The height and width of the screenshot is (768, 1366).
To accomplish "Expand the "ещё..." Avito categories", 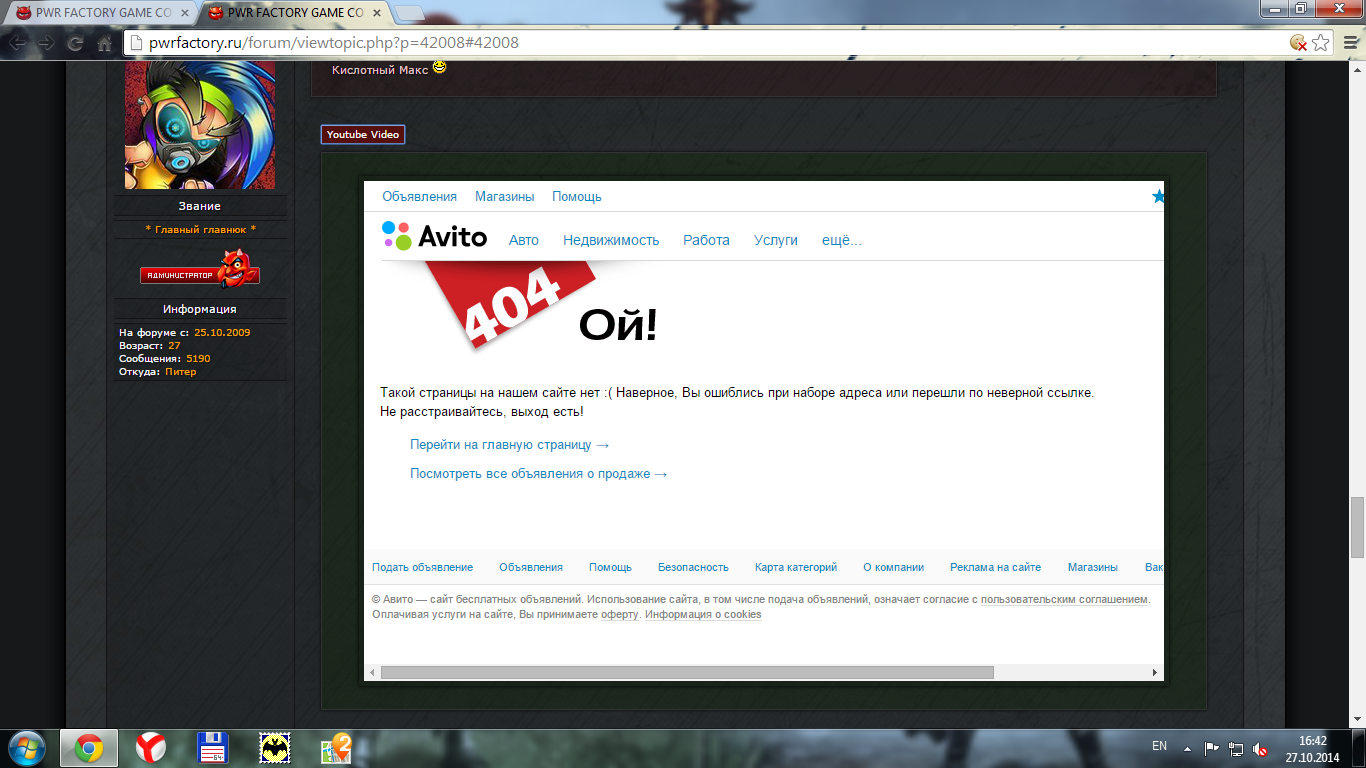I will tap(841, 240).
